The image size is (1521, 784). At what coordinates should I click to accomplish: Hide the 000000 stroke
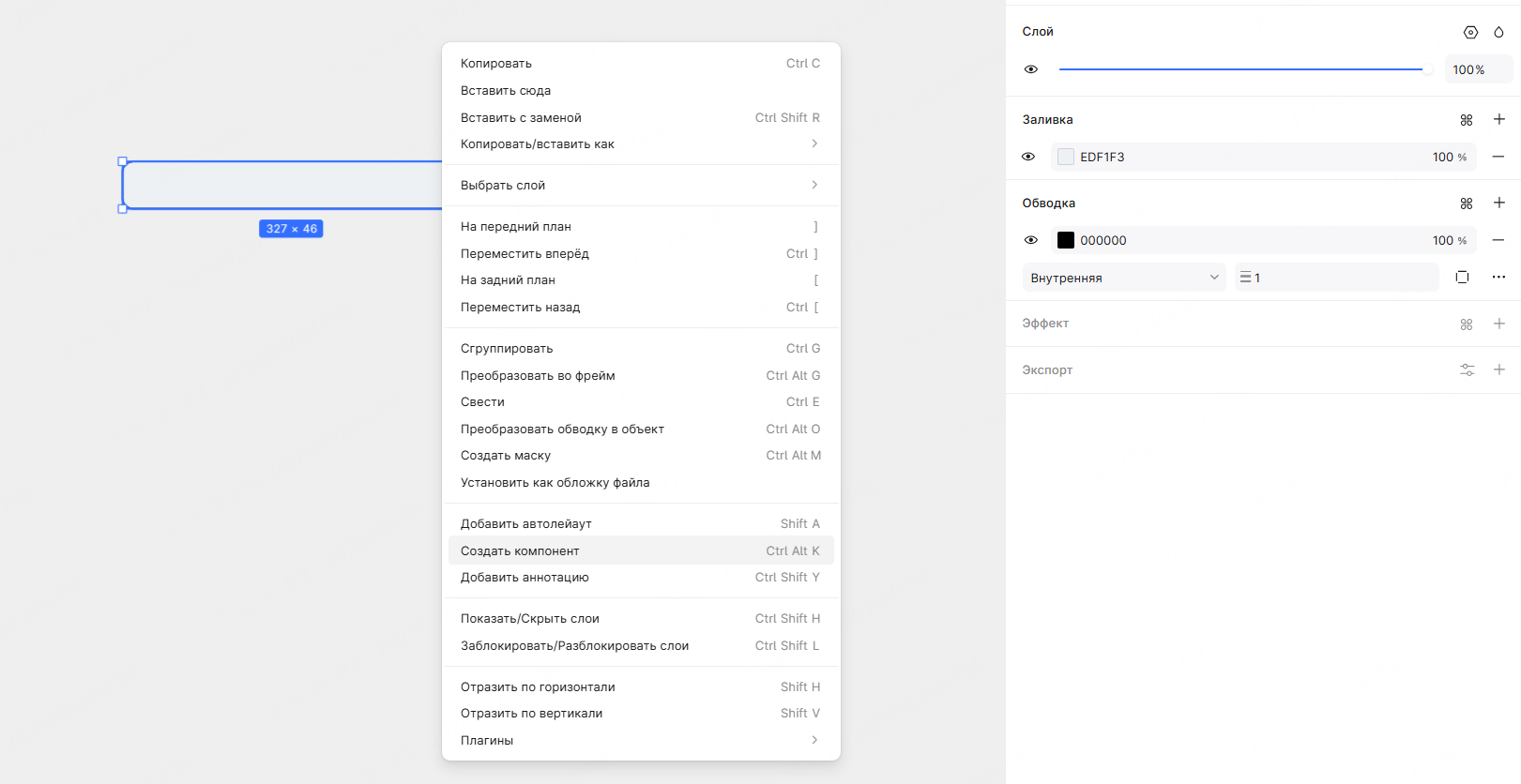1030,240
